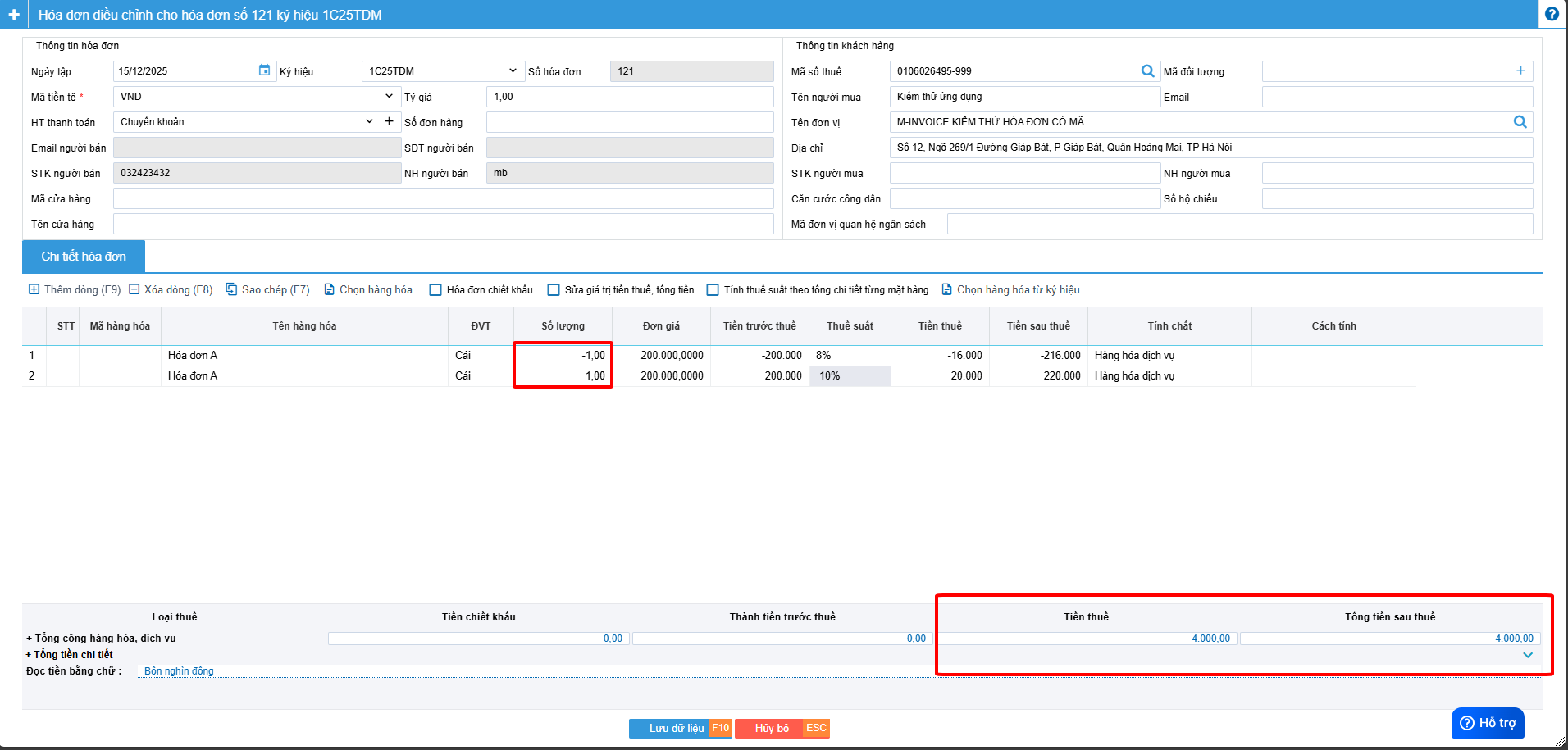Open the Mã tiền tệ VND dropdown
Image resolution: width=1568 pixels, height=750 pixels.
coord(388,97)
